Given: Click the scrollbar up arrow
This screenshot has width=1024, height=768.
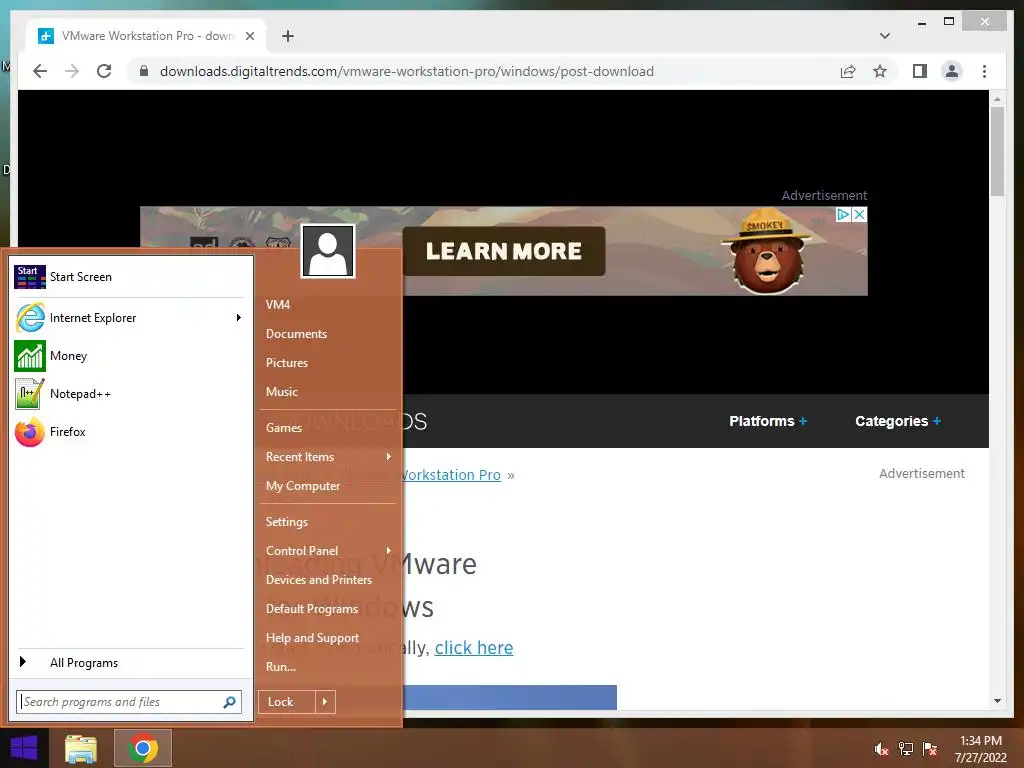Looking at the screenshot, I should pos(997,99).
